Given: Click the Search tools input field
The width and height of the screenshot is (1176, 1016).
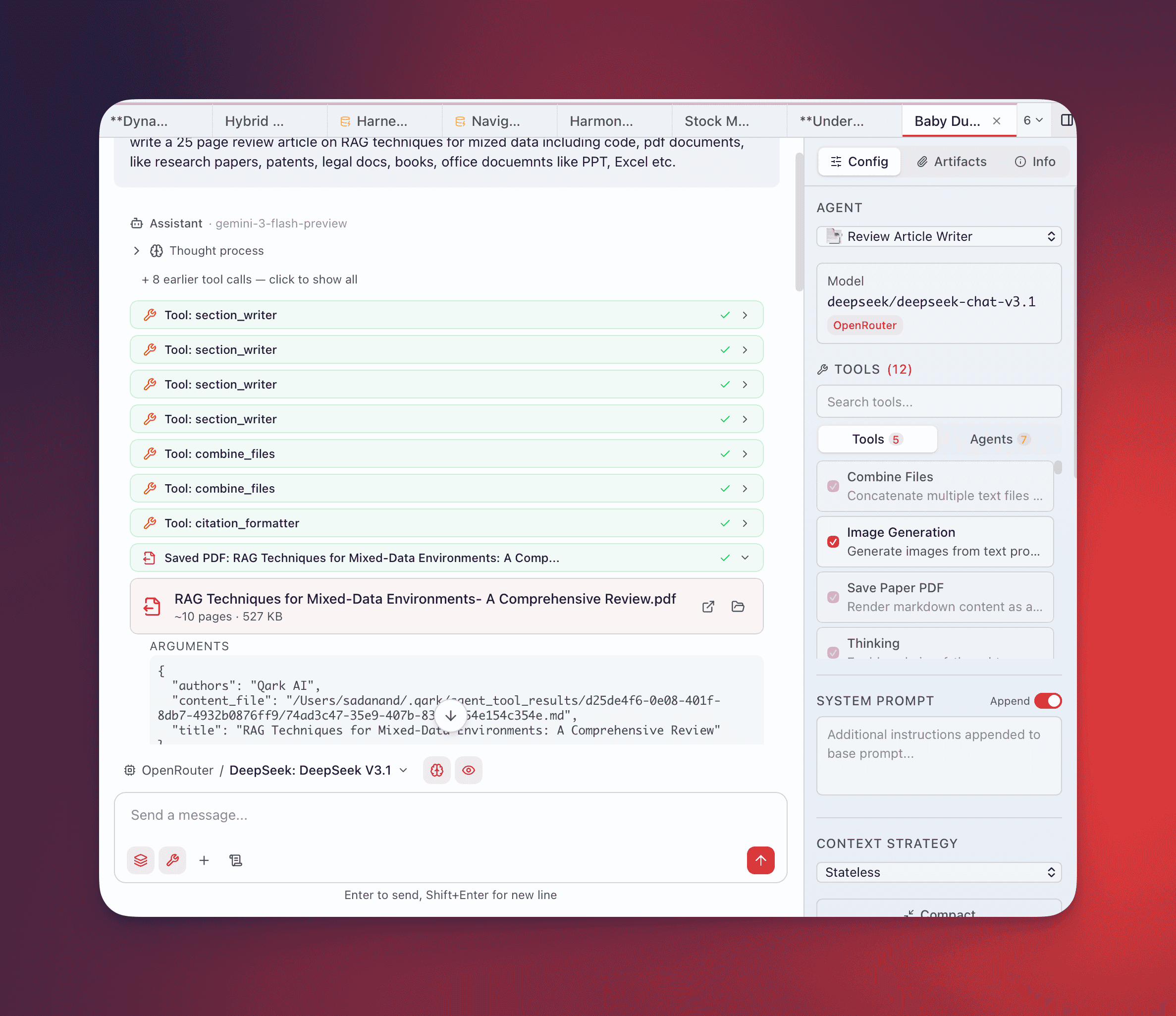Looking at the screenshot, I should click(x=939, y=402).
